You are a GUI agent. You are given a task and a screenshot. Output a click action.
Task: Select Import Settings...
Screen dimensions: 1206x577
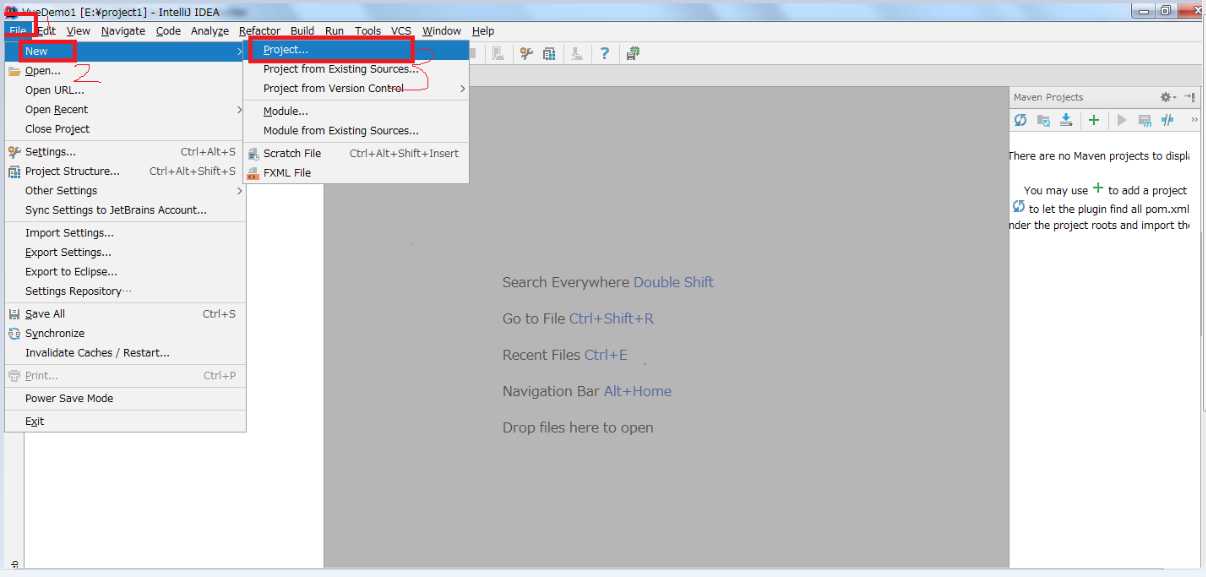125,233
